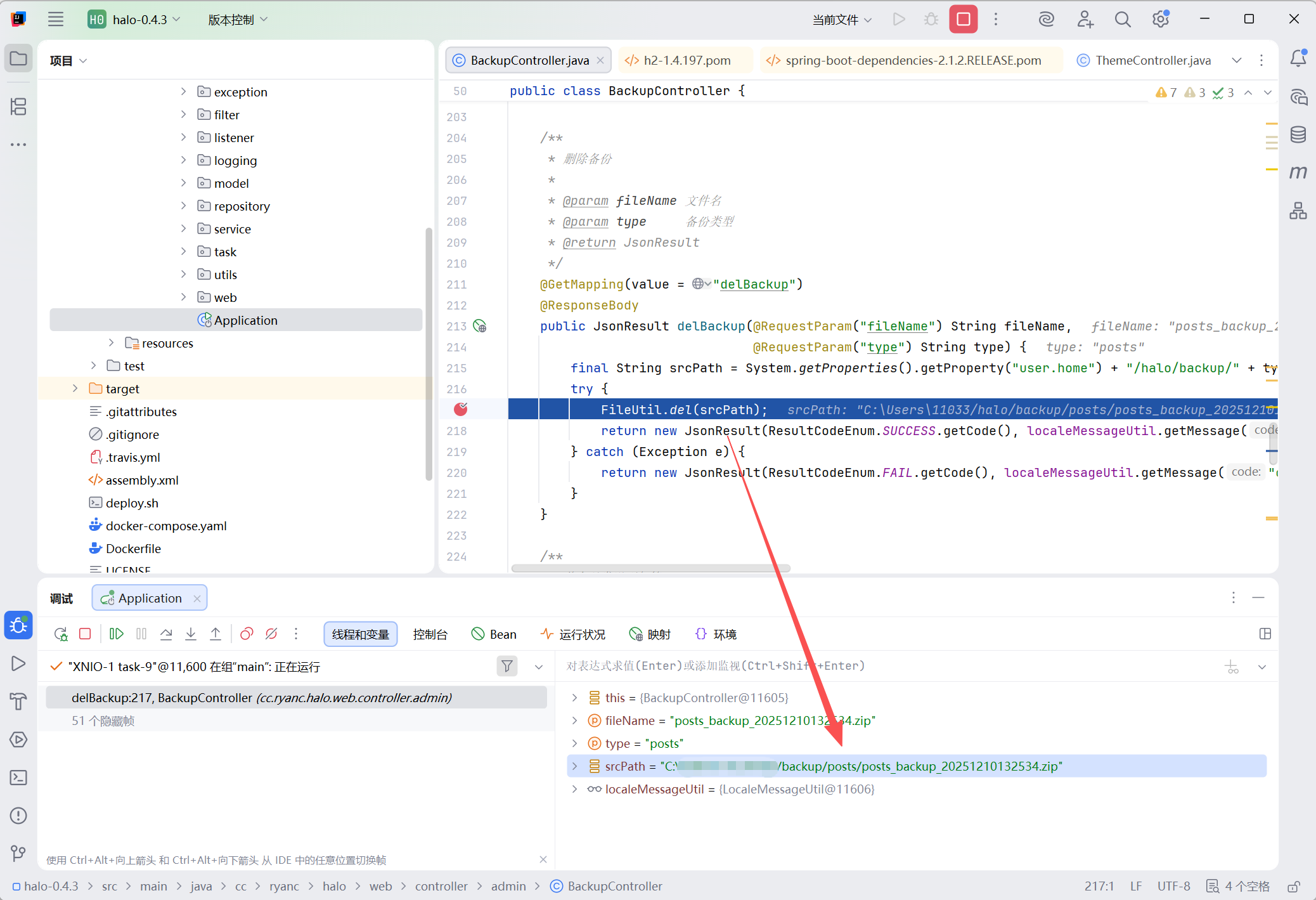Click the red Stop button in top toolbar

[x=963, y=20]
